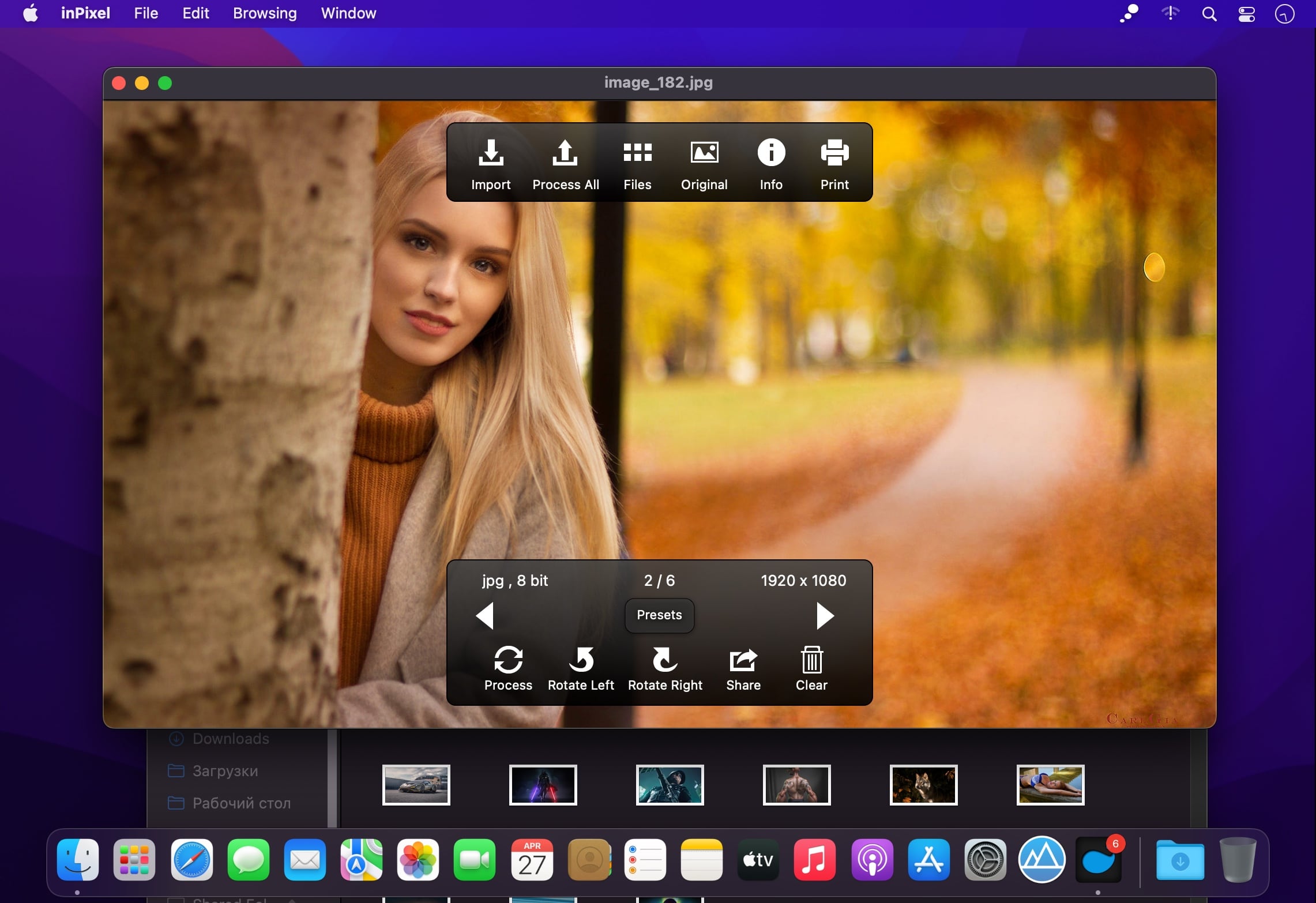Open App Store from the Dock
The image size is (1316, 903).
click(929, 860)
